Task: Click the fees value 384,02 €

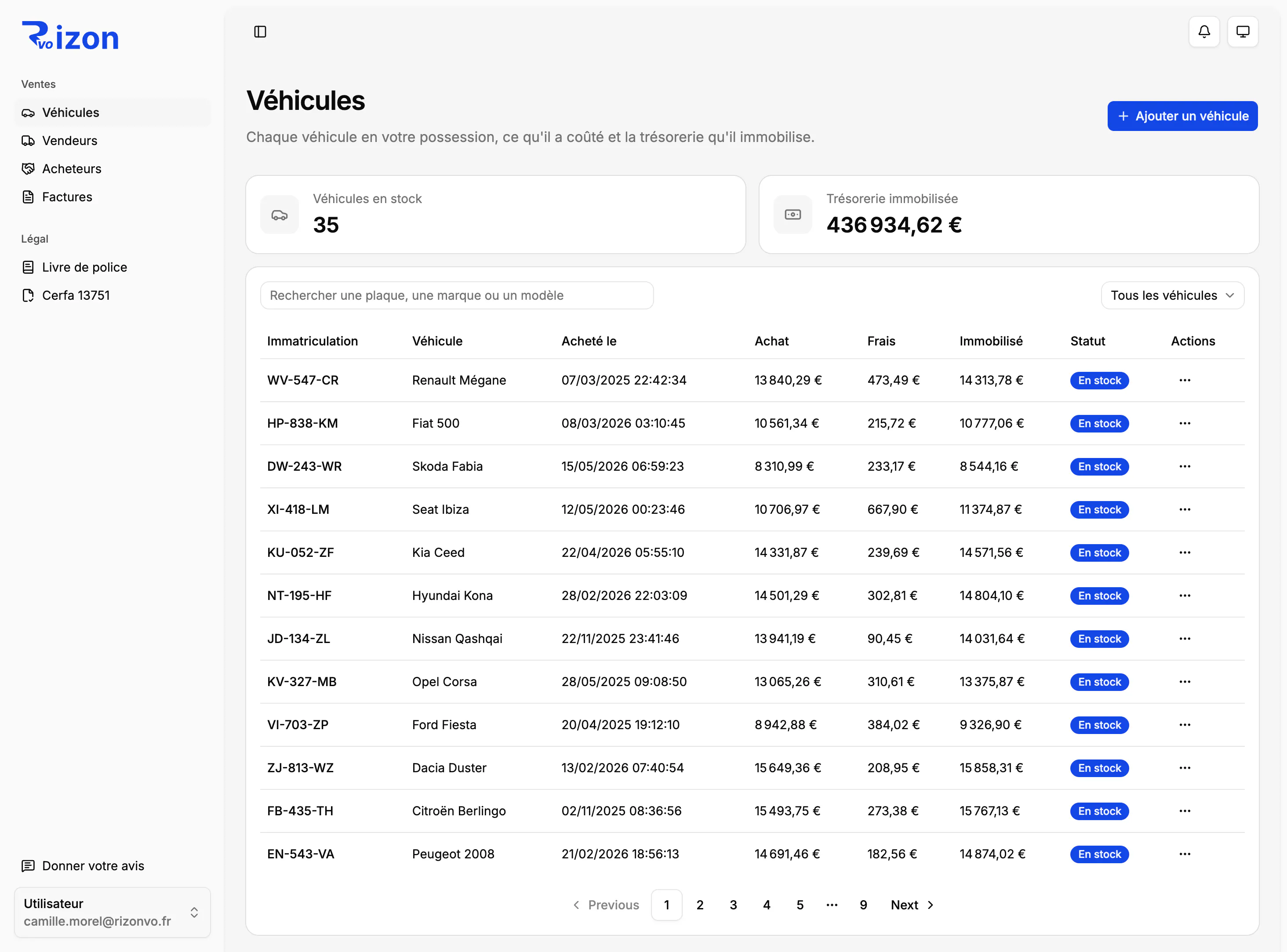Action: (x=893, y=725)
